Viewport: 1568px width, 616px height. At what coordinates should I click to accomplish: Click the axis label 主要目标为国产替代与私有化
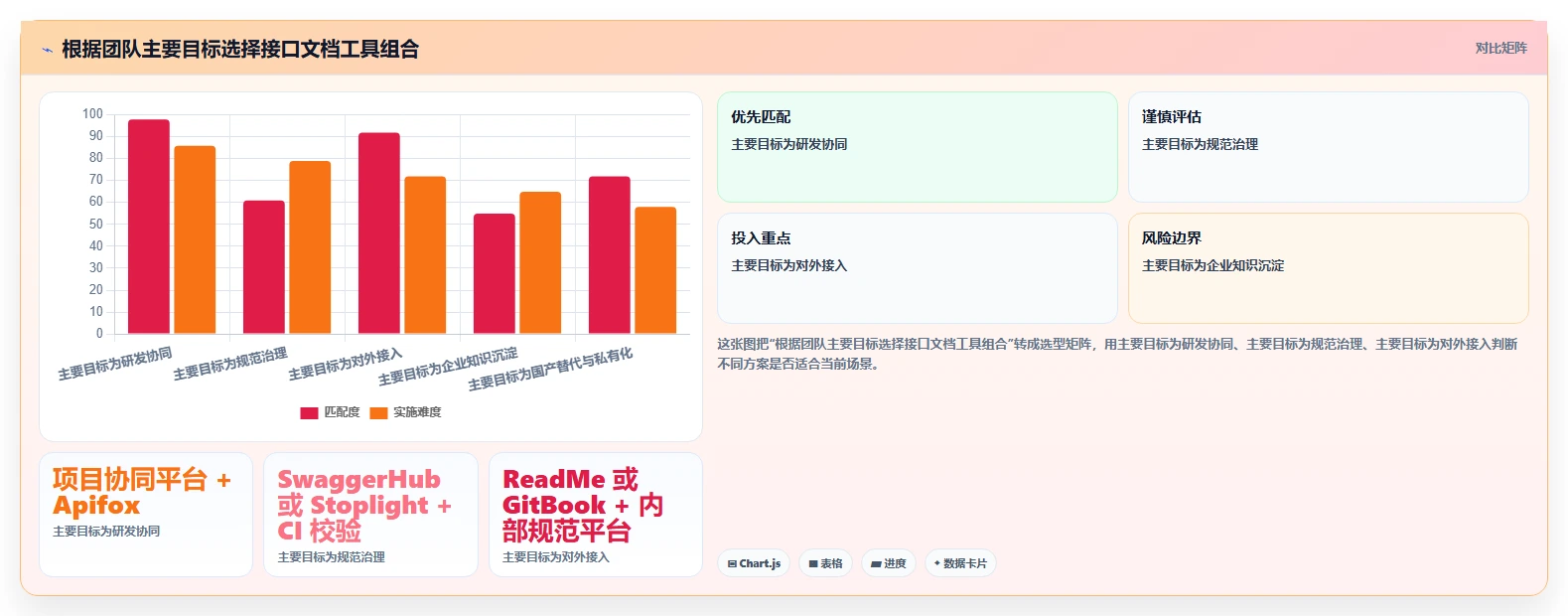point(550,370)
